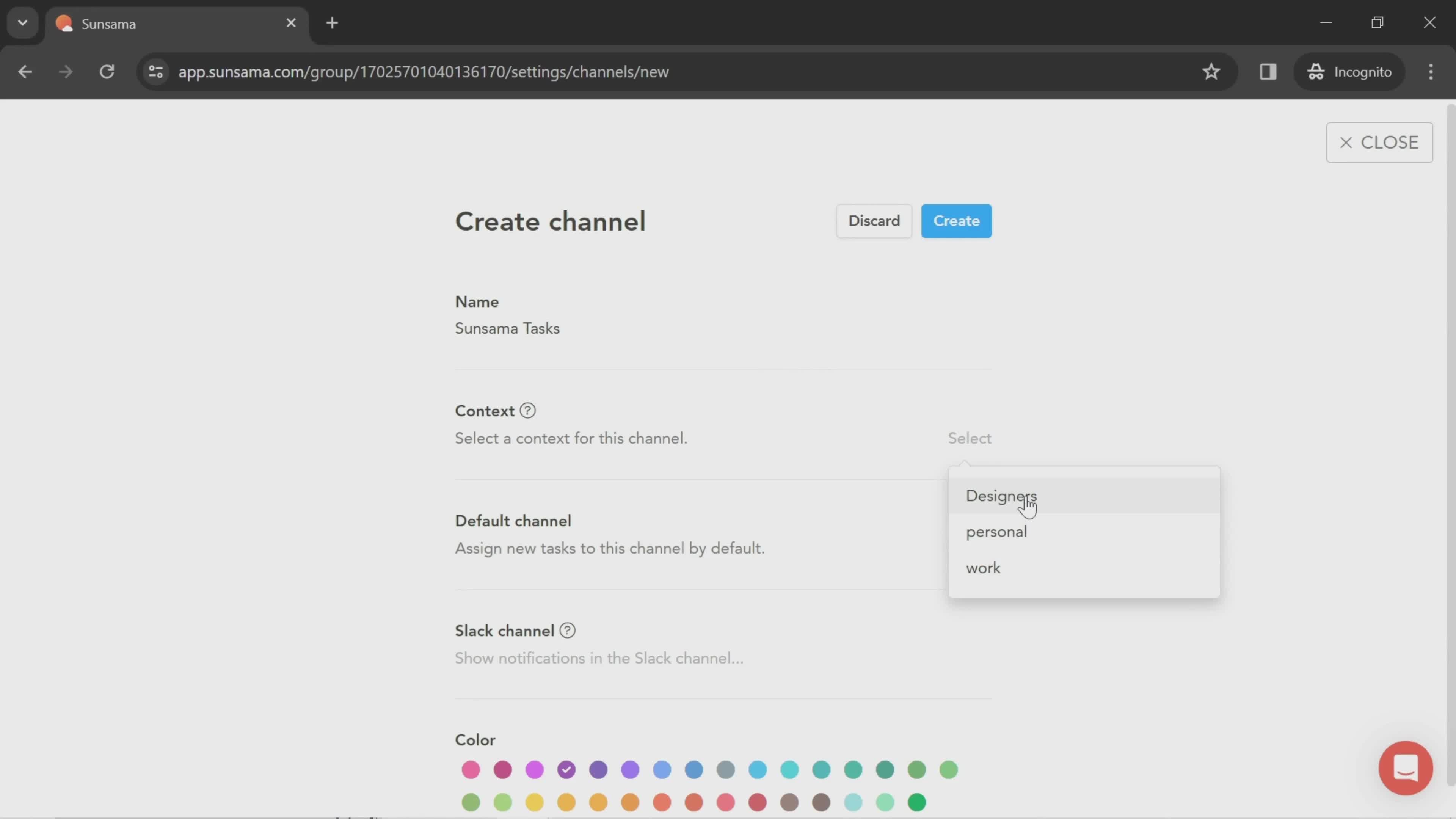This screenshot has height=819, width=1456.
Task: Expand the Context Select dropdown
Action: [970, 438]
